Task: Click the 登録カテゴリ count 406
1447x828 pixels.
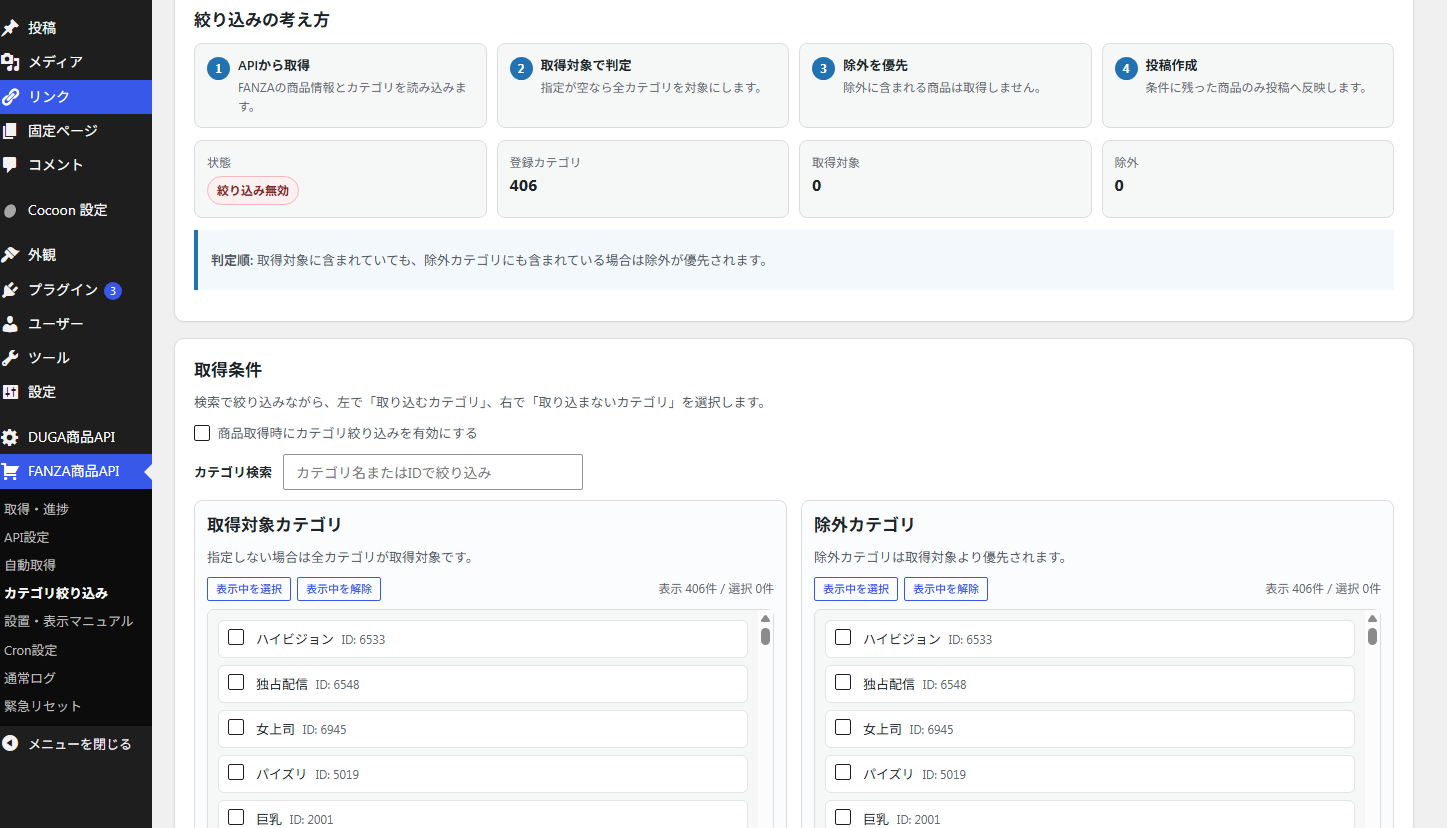Action: (523, 185)
